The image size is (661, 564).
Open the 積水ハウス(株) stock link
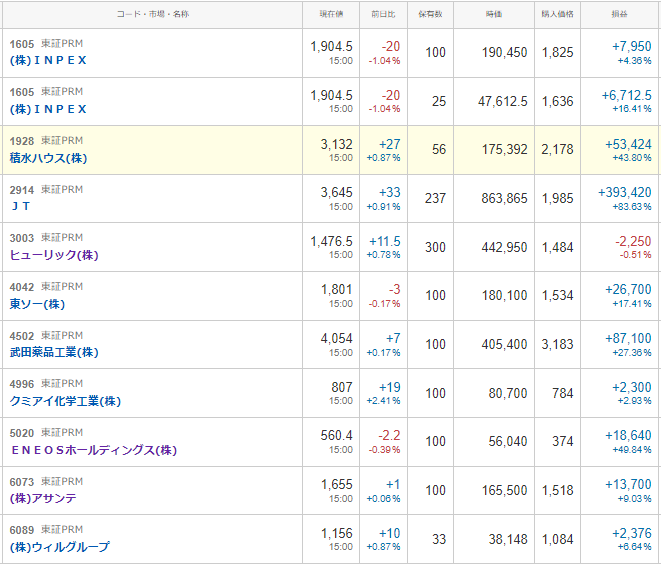point(48,158)
